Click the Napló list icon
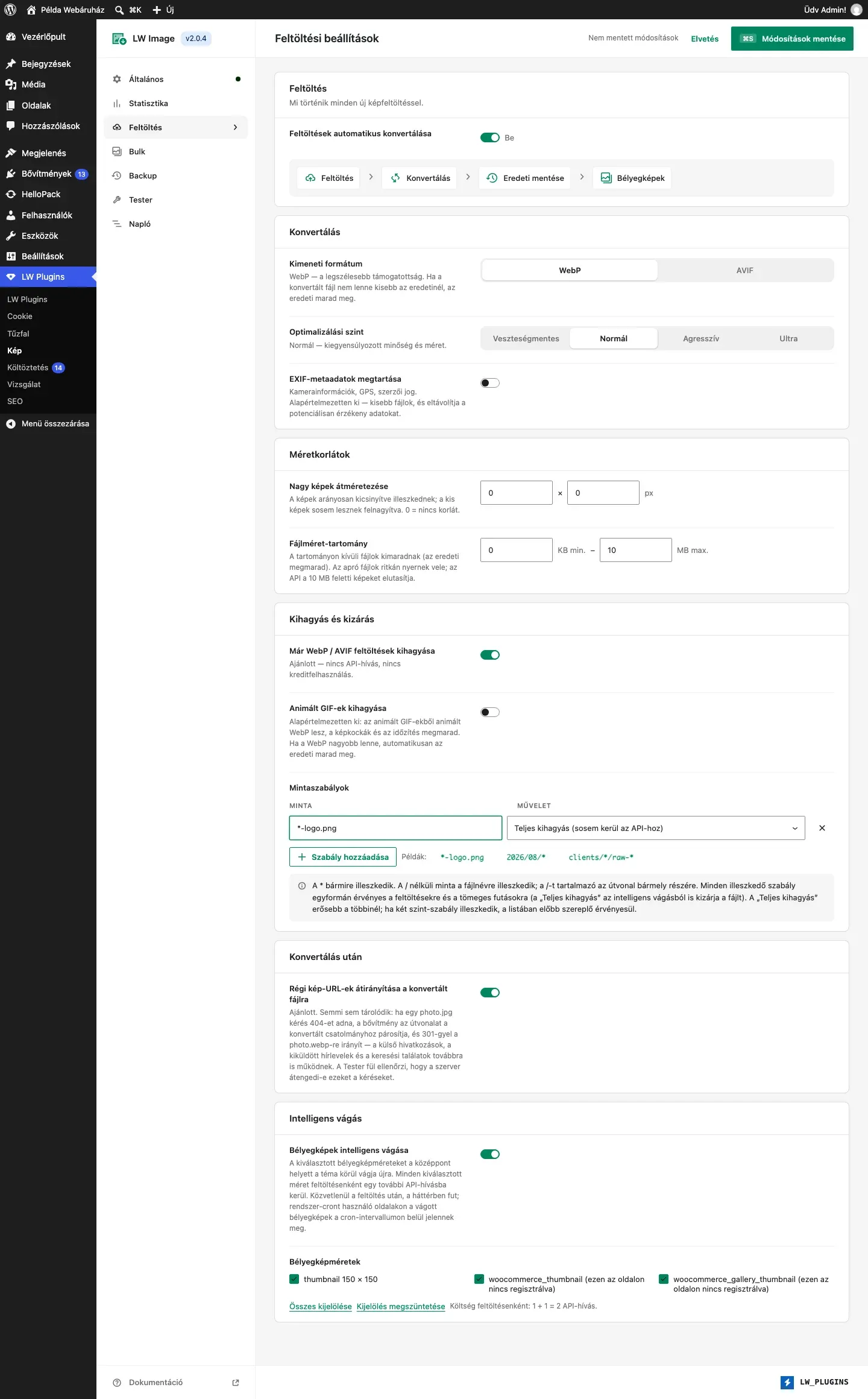Viewport: 868px width, 1399px height. [117, 224]
